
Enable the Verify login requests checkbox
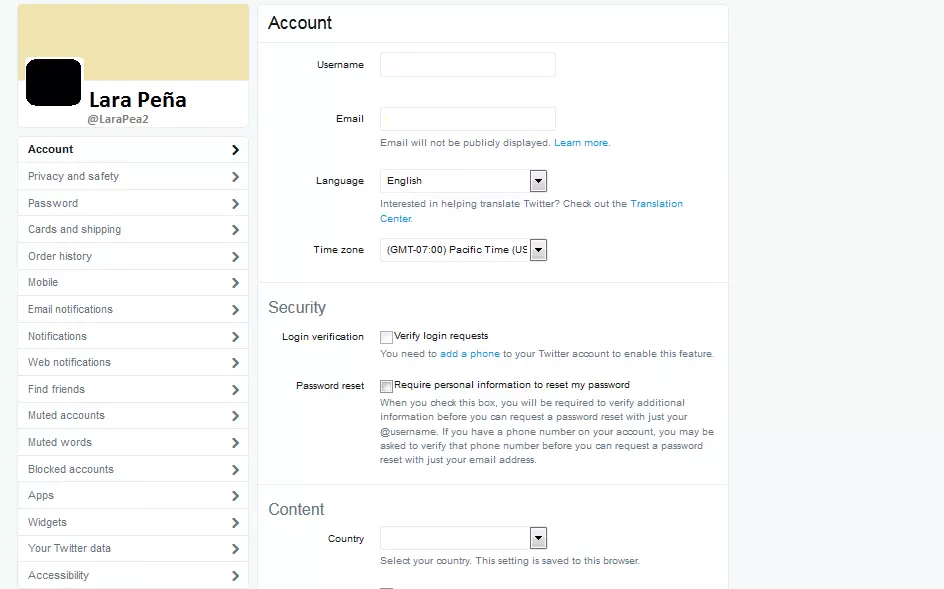(x=387, y=337)
